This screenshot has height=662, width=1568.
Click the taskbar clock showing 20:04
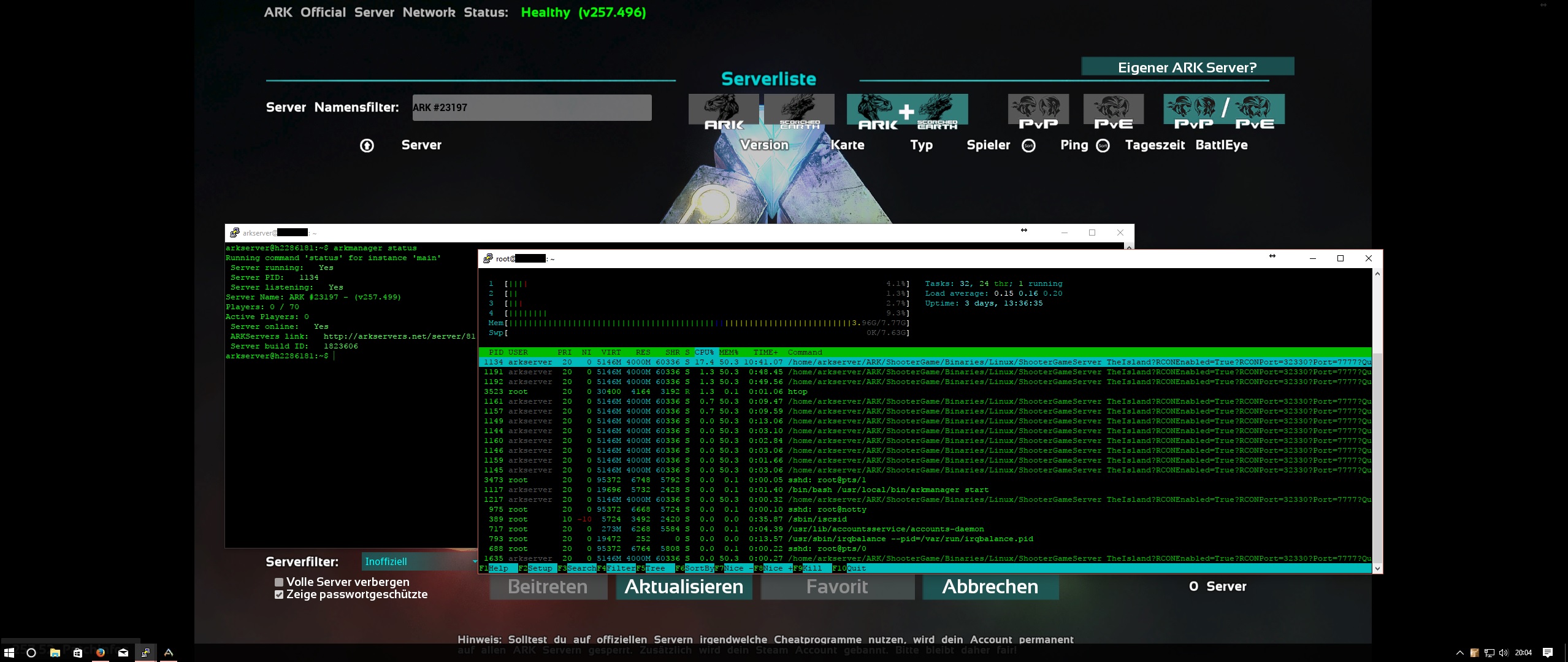tap(1523, 653)
